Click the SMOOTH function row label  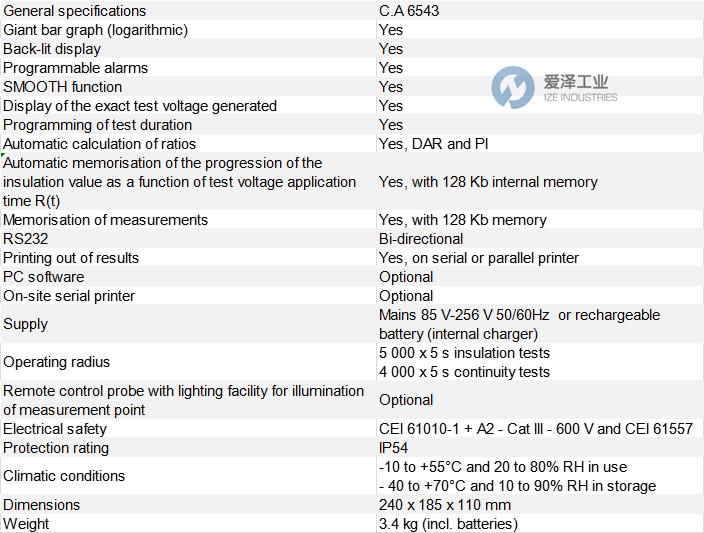tap(63, 87)
